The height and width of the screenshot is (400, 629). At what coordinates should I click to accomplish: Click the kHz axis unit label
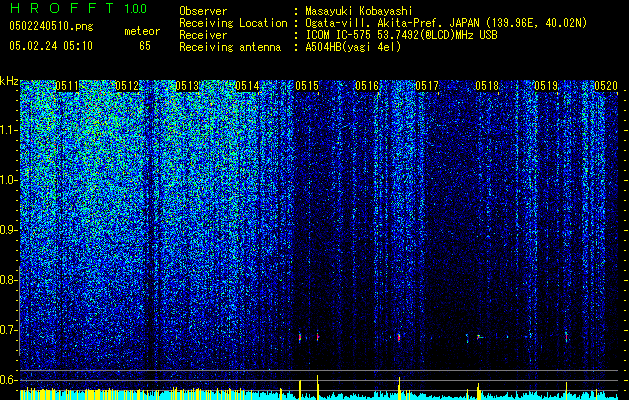(x=9, y=81)
